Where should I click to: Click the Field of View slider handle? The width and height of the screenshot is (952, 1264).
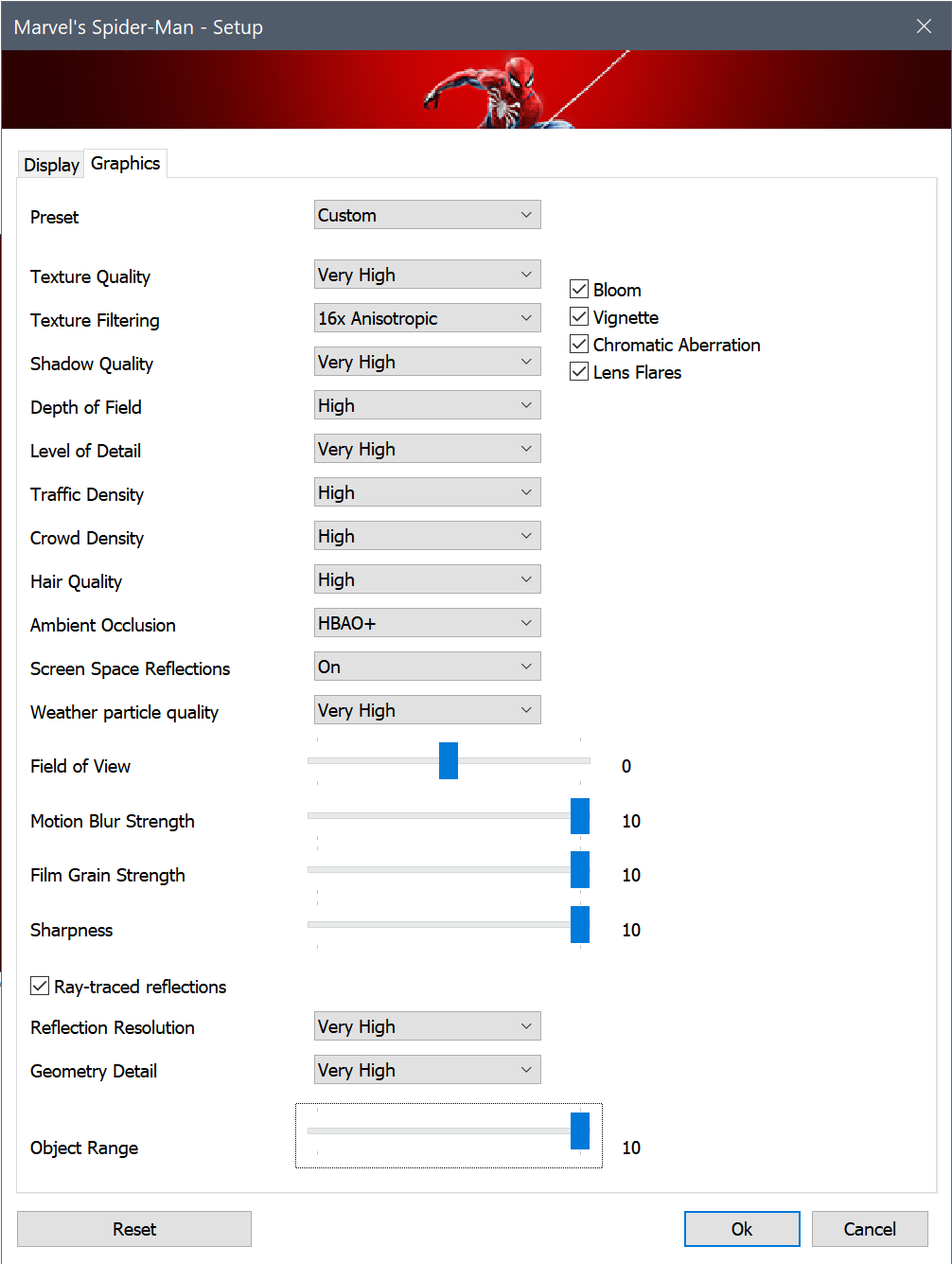point(449,760)
